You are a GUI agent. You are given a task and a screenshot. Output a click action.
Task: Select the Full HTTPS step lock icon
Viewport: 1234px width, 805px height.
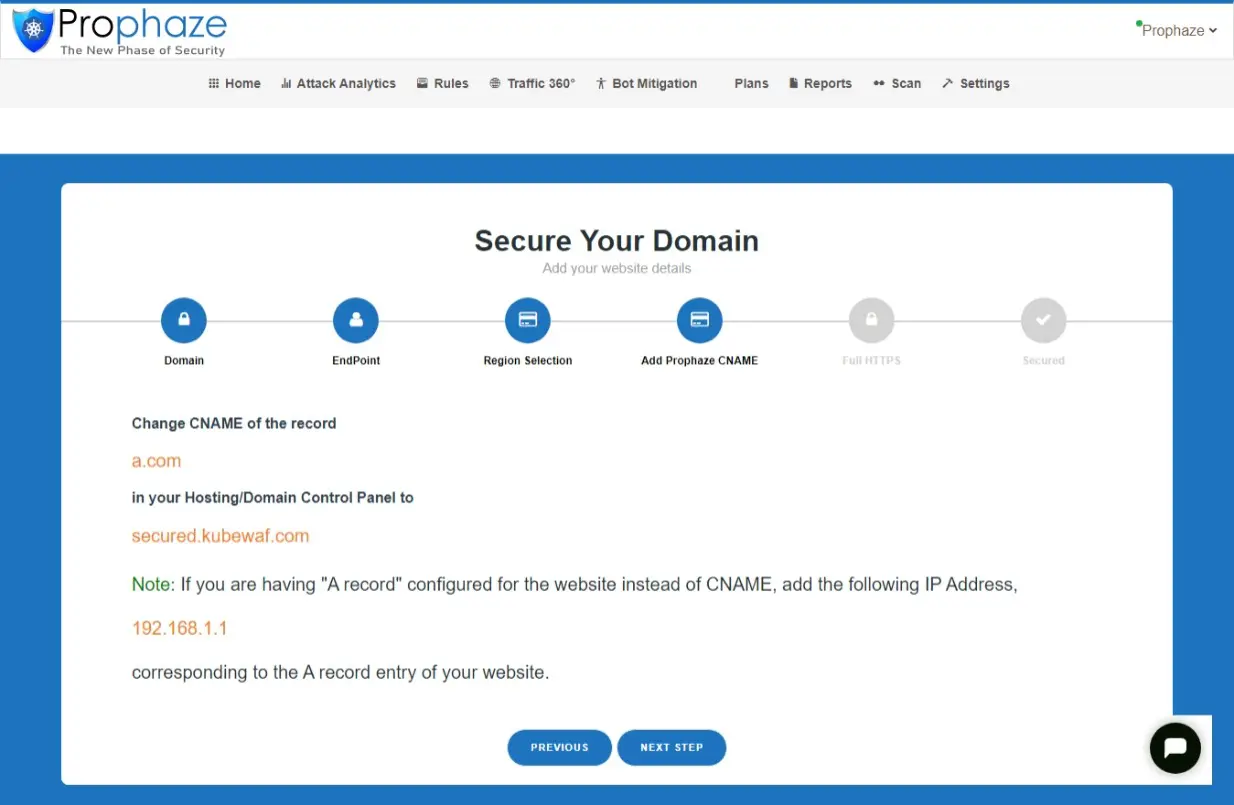click(871, 320)
